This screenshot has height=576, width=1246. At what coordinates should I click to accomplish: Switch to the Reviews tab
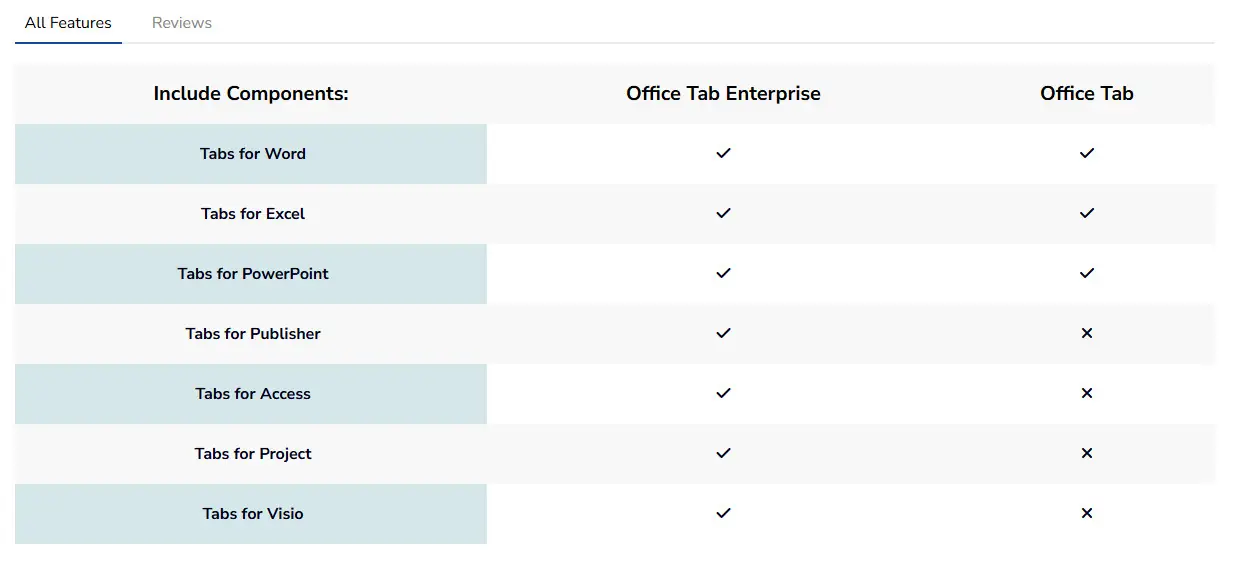[x=182, y=23]
